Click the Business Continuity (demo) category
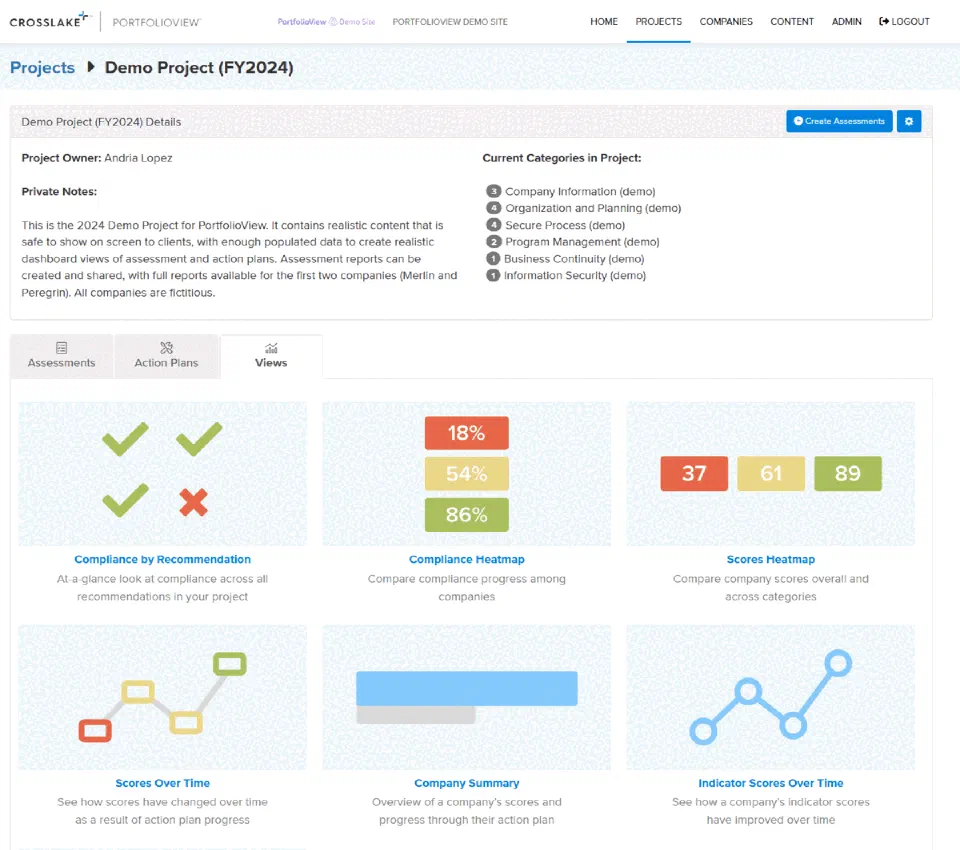This screenshot has height=850, width=960. tap(574, 258)
